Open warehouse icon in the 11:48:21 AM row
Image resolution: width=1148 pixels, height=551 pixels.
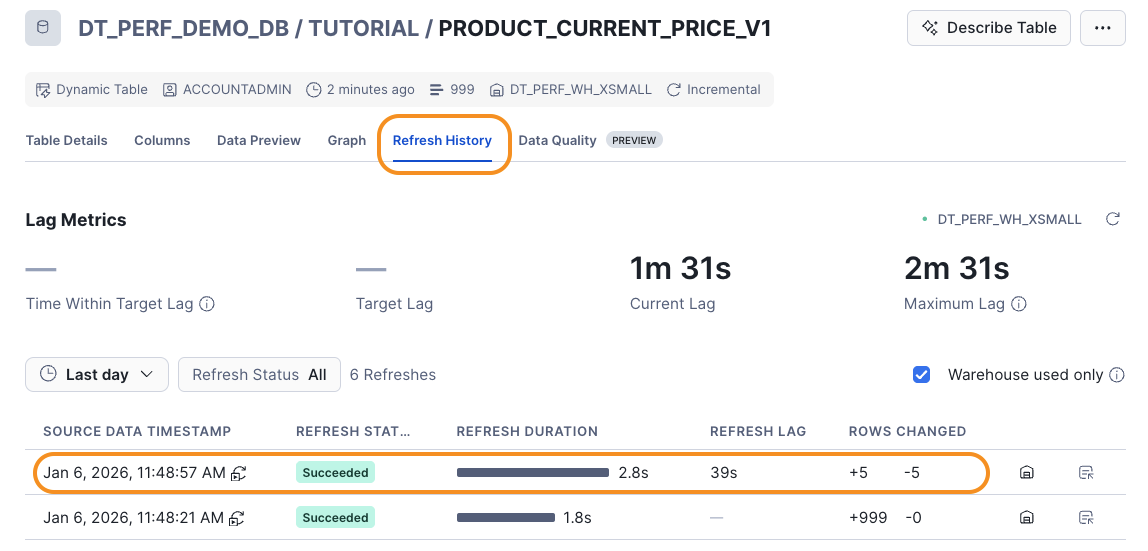coord(1026,518)
